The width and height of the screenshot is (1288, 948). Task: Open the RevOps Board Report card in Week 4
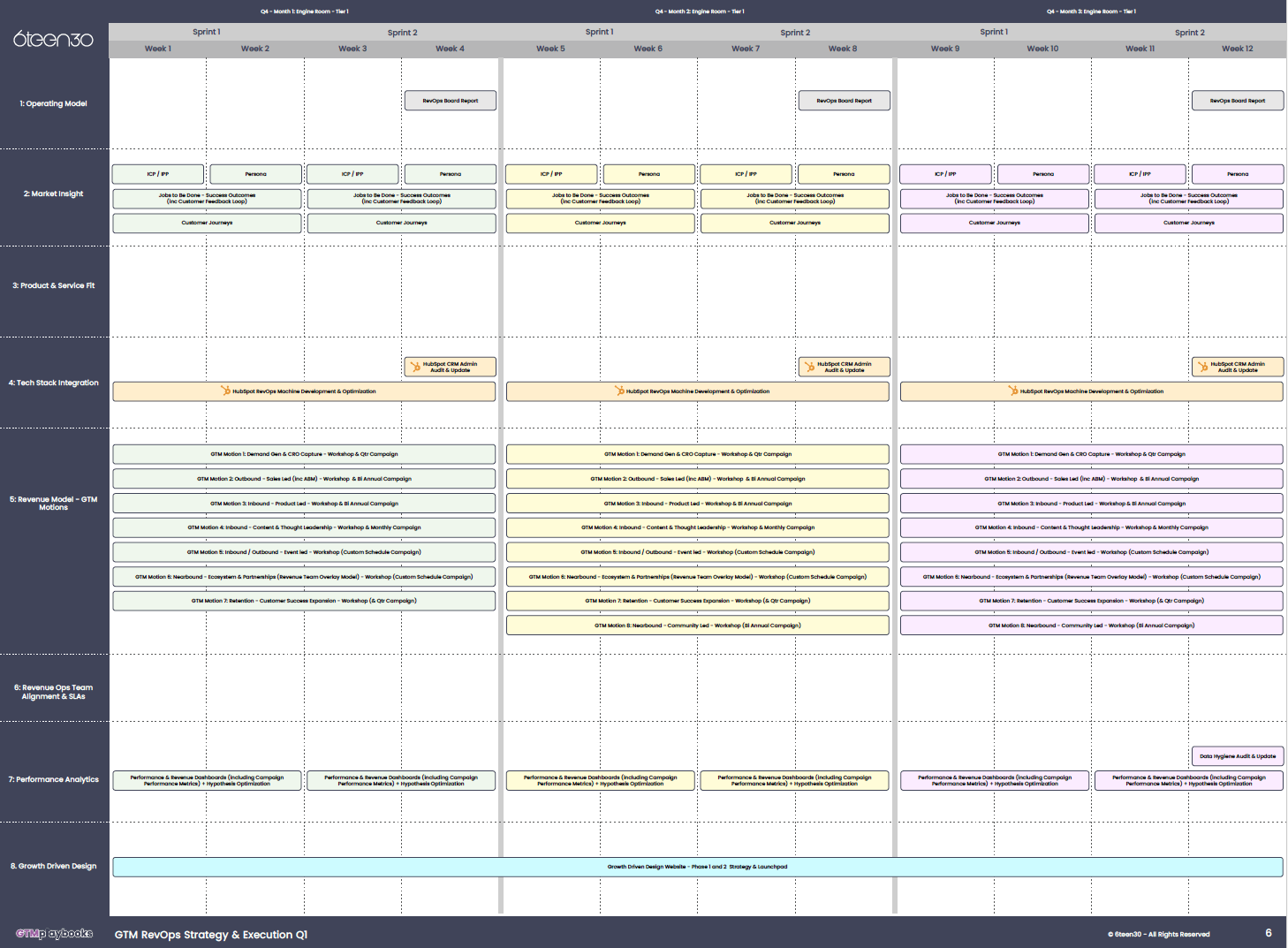451,101
